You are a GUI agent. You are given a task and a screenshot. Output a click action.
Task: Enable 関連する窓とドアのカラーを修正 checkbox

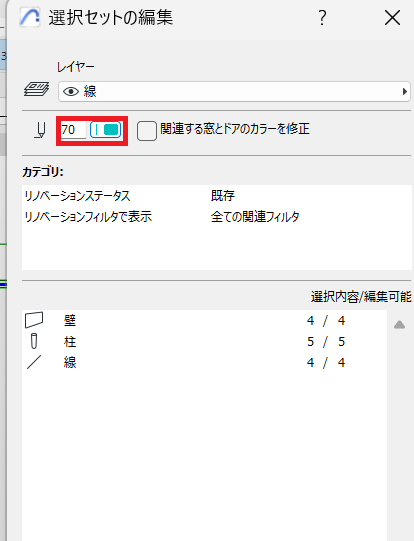point(147,131)
